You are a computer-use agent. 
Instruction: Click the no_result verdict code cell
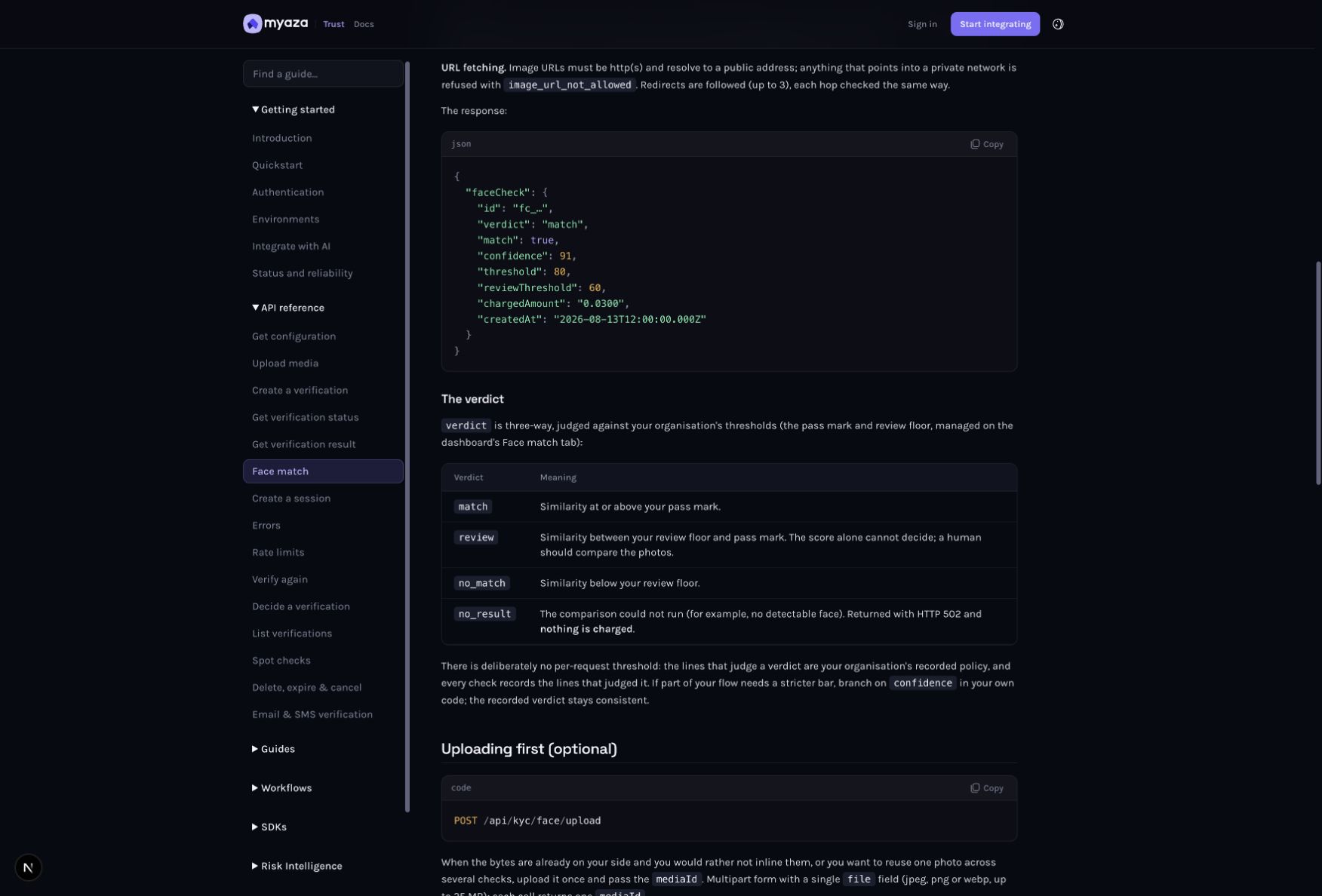coord(484,615)
